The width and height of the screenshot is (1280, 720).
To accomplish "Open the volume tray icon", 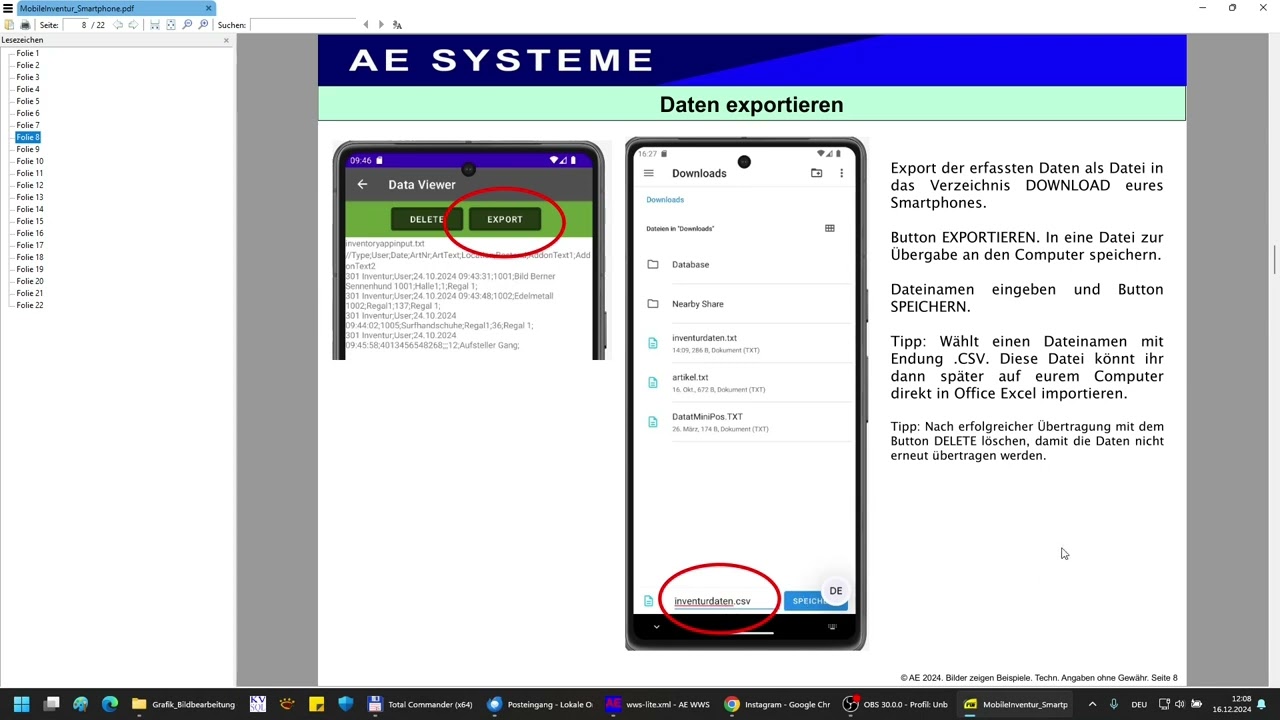I will [1179, 704].
